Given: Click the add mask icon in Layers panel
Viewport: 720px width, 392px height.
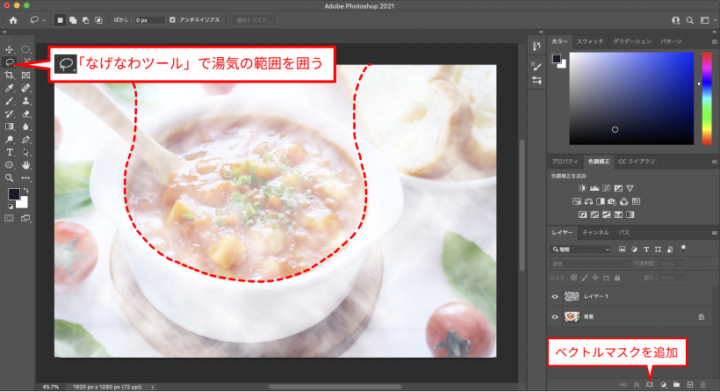Looking at the screenshot, I should (x=649, y=385).
